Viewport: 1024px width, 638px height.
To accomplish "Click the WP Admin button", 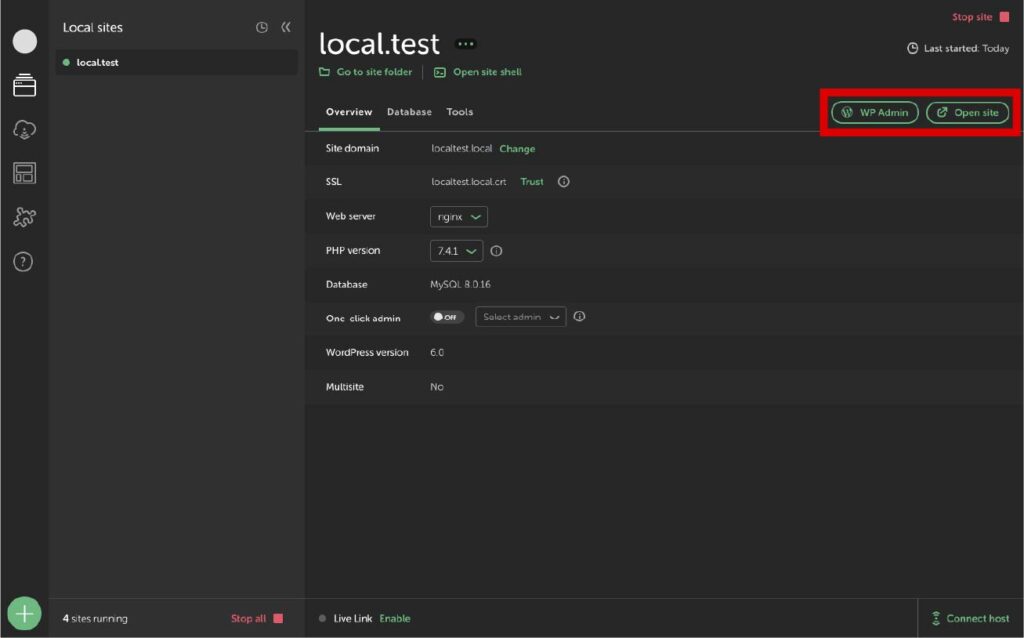I will 875,112.
